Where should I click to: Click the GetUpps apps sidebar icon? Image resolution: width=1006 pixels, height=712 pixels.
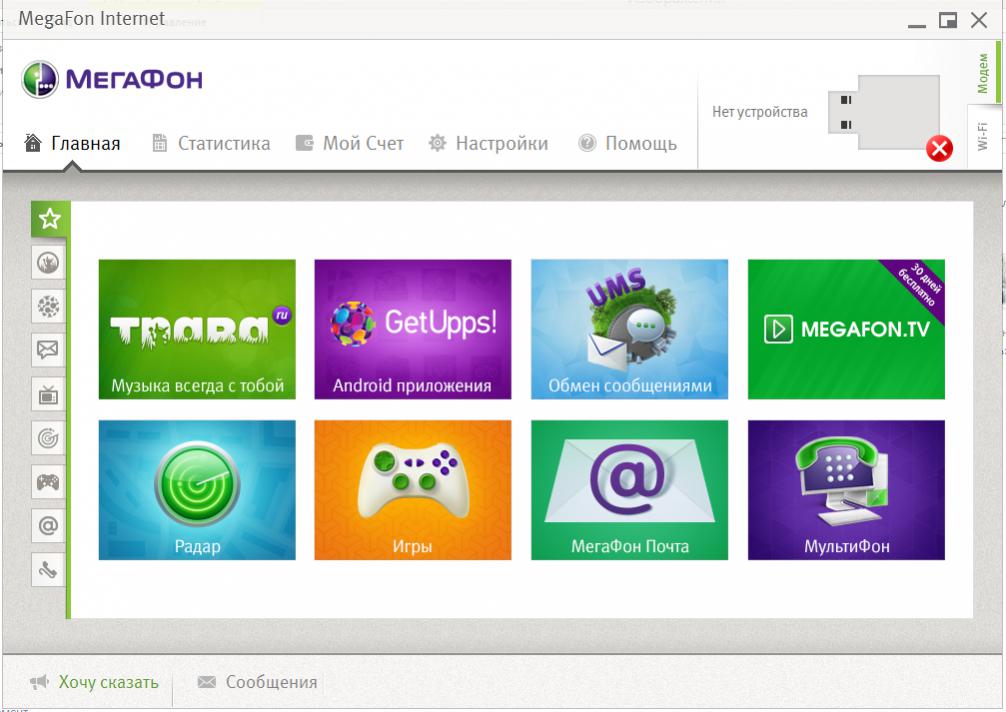pos(48,306)
